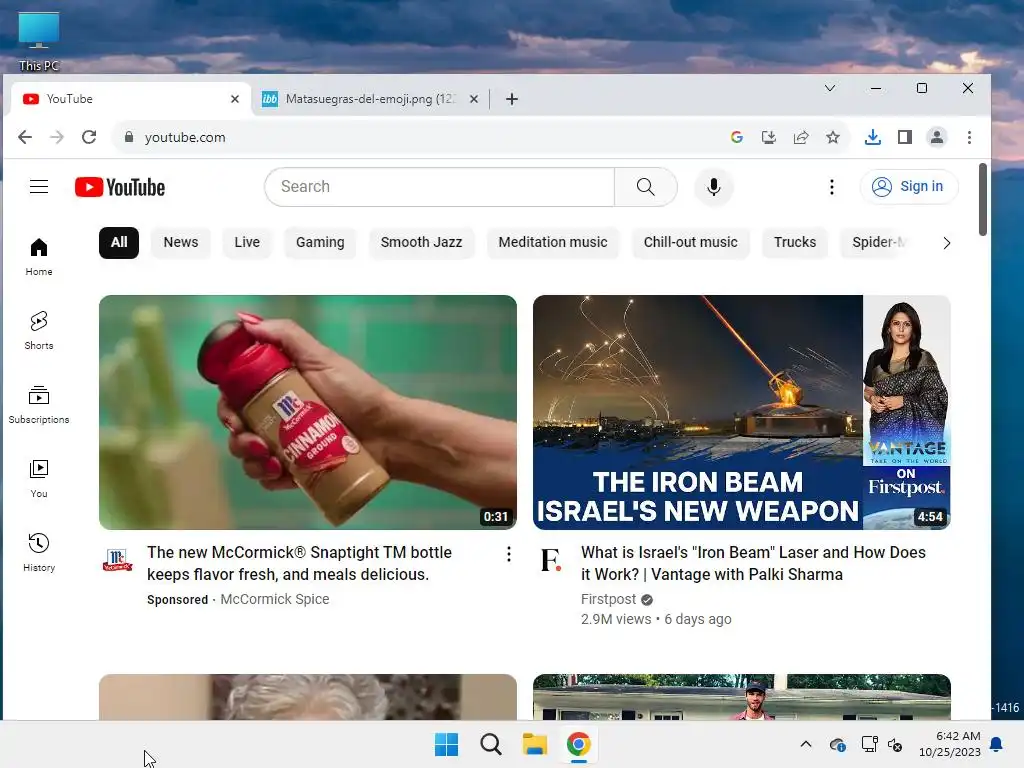
Task: Open Subscriptions from sidebar
Action: [x=39, y=405]
